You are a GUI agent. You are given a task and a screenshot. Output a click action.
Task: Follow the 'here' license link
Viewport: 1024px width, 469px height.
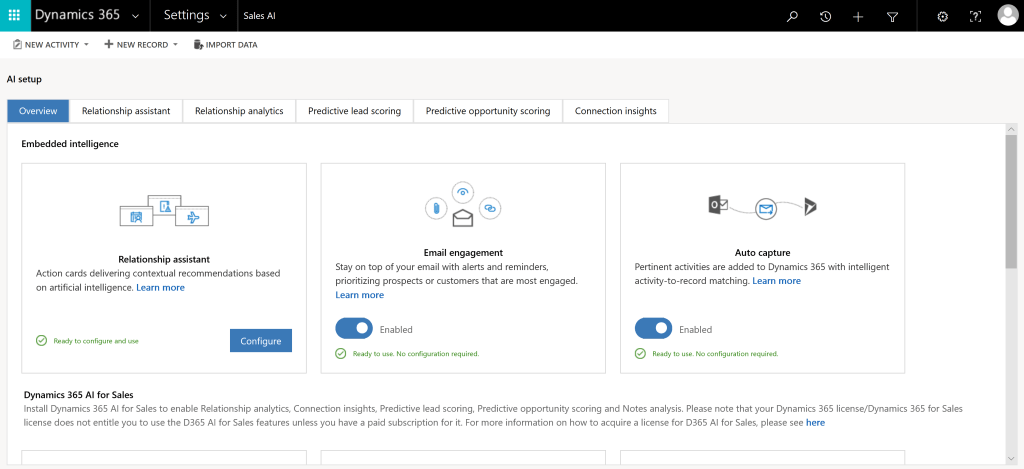click(815, 423)
